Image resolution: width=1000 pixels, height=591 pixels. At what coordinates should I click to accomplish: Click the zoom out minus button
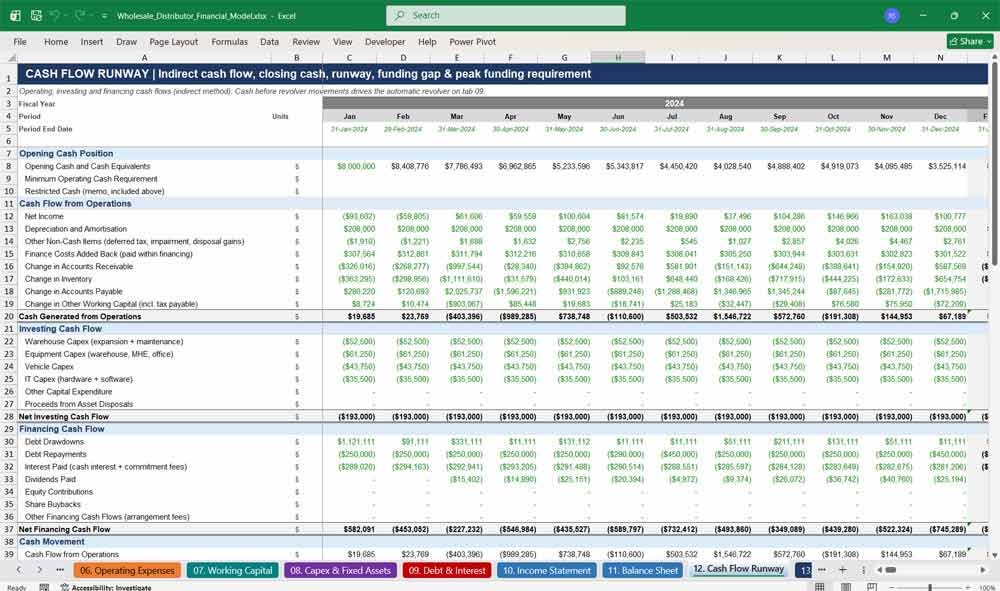[x=892, y=587]
